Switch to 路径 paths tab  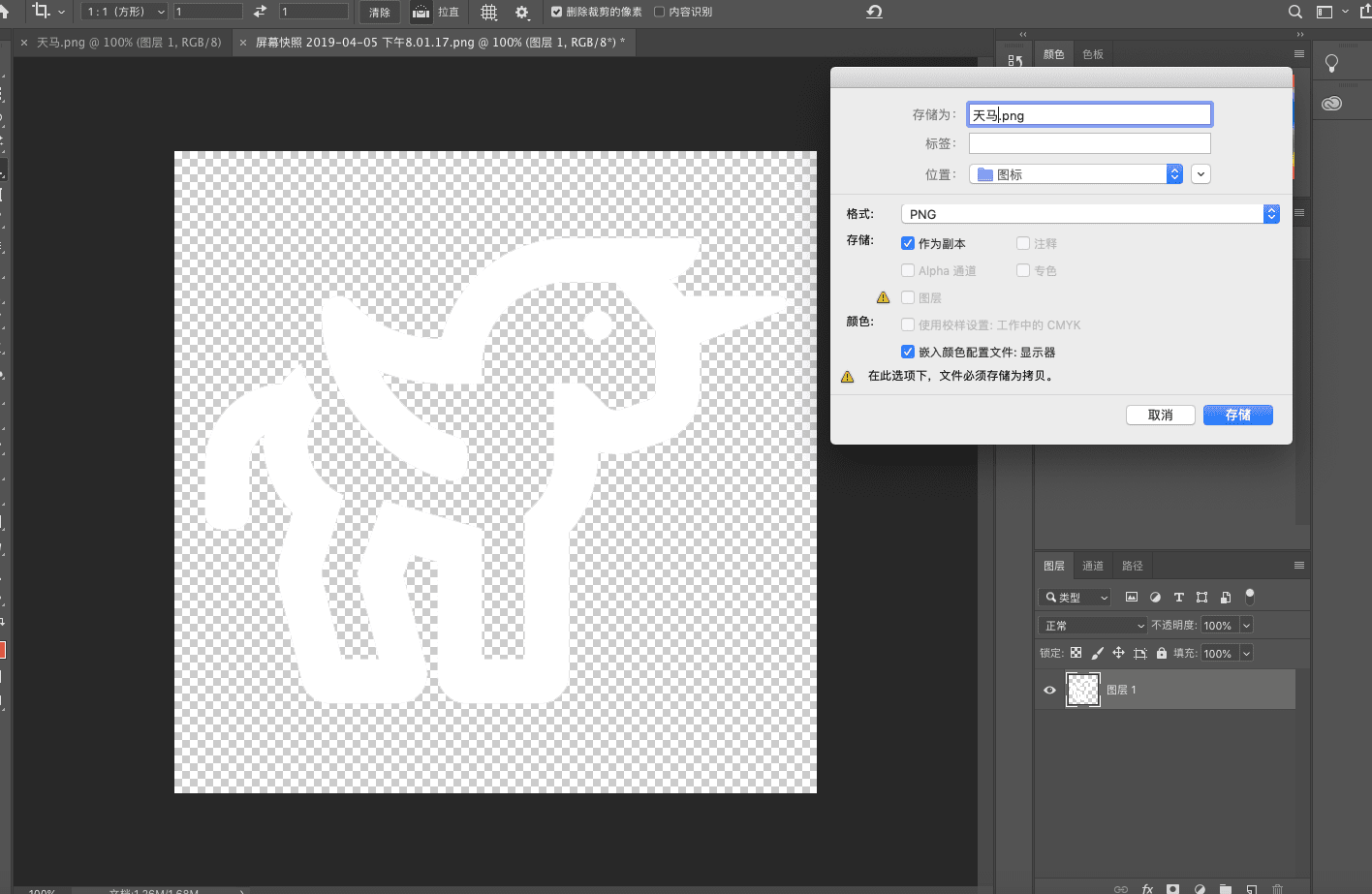click(x=1132, y=566)
